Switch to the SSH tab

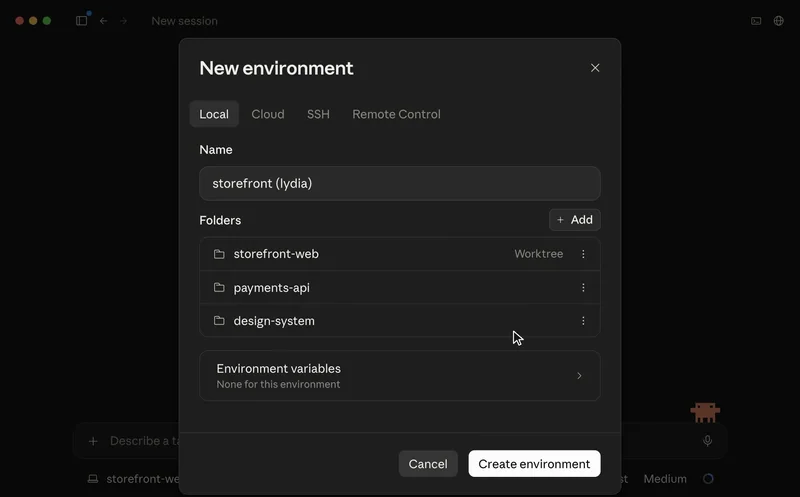pos(318,114)
